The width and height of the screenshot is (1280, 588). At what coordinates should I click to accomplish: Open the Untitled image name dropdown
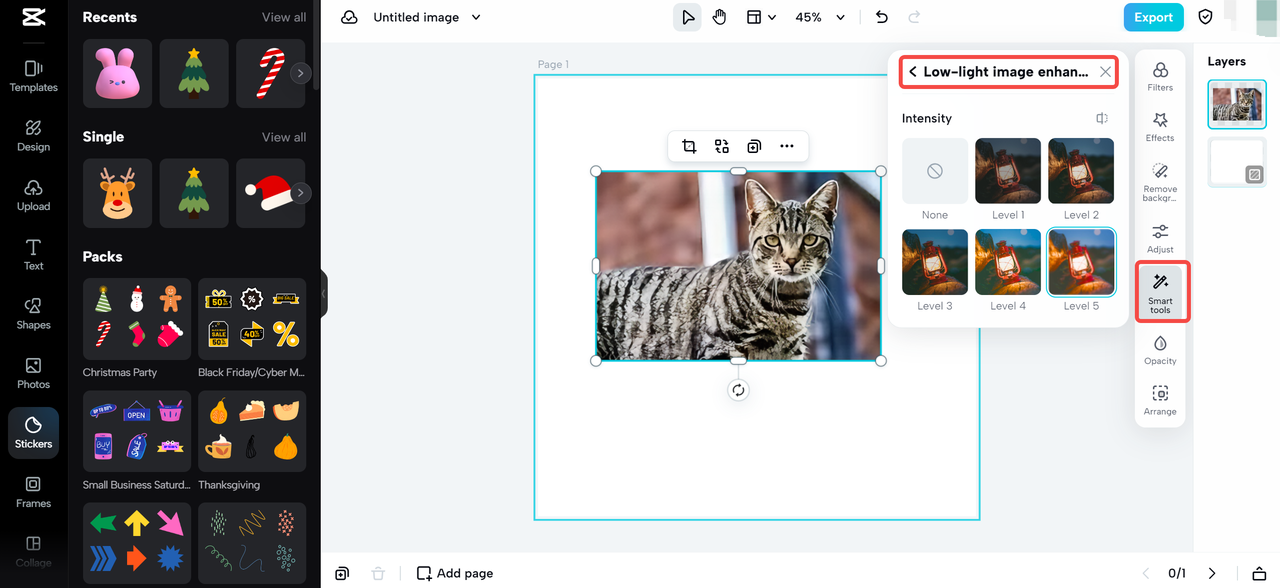pos(476,17)
